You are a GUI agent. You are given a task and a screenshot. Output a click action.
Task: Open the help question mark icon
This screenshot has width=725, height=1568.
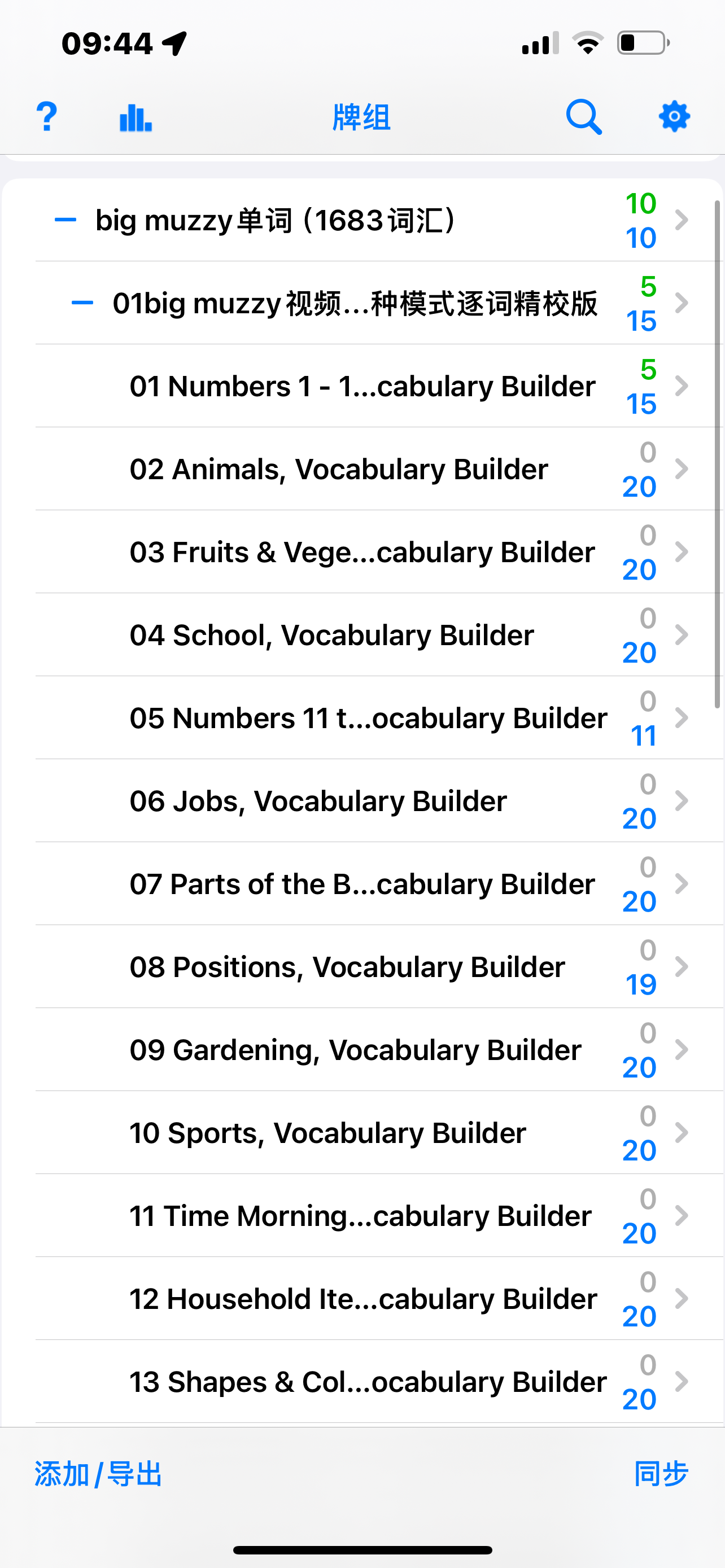[47, 116]
